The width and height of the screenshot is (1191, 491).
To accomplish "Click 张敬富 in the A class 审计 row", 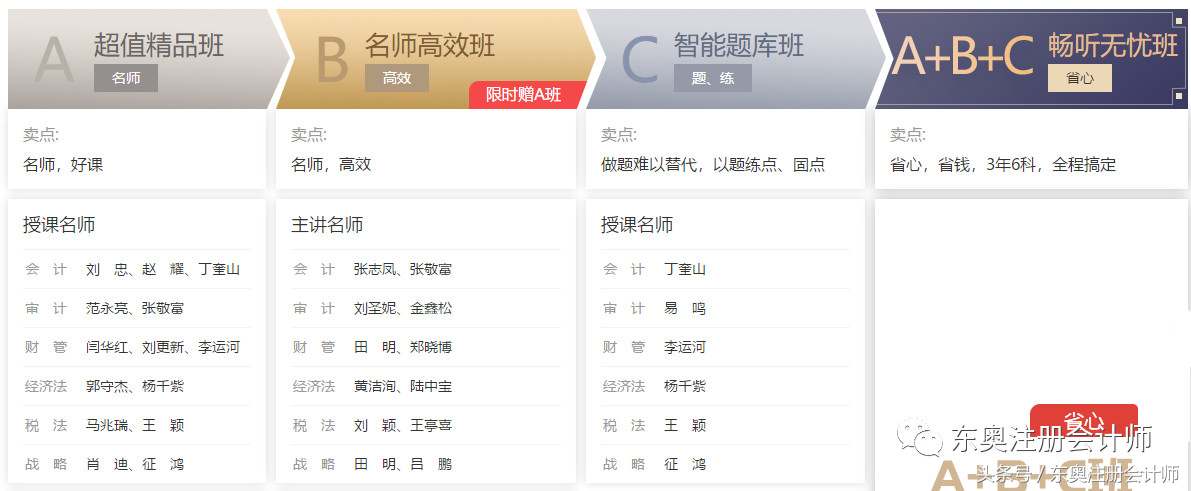I will pyautogui.click(x=163, y=309).
